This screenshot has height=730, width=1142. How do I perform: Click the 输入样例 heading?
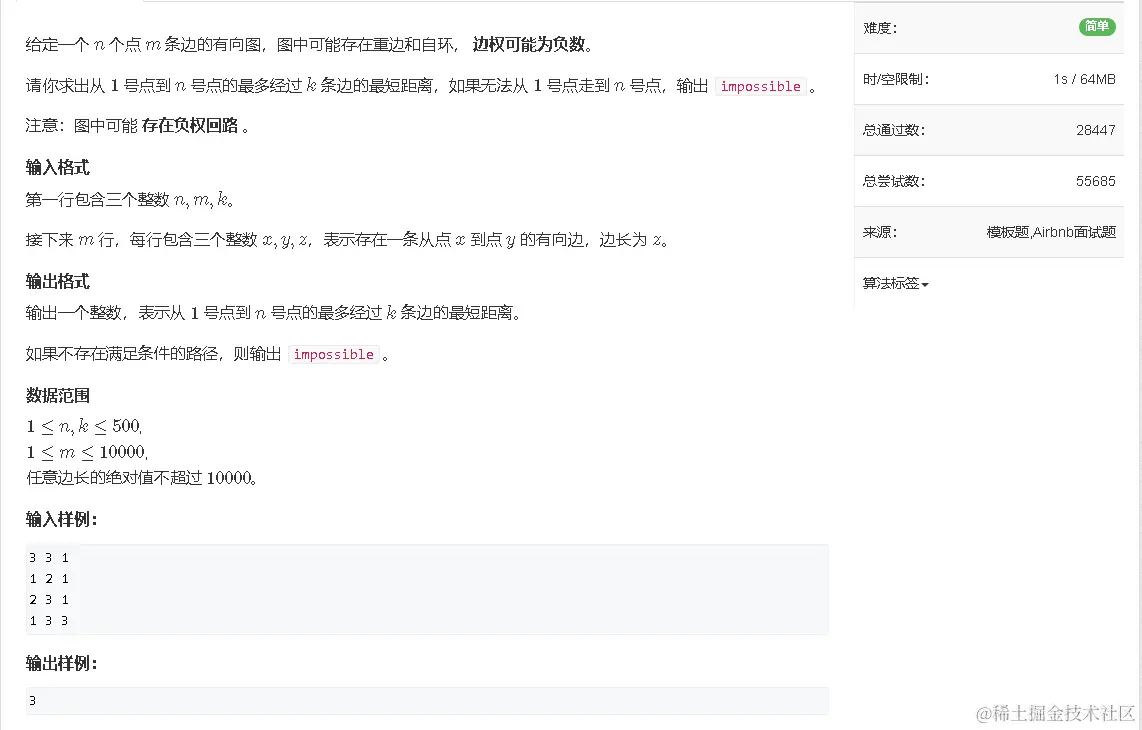62,519
